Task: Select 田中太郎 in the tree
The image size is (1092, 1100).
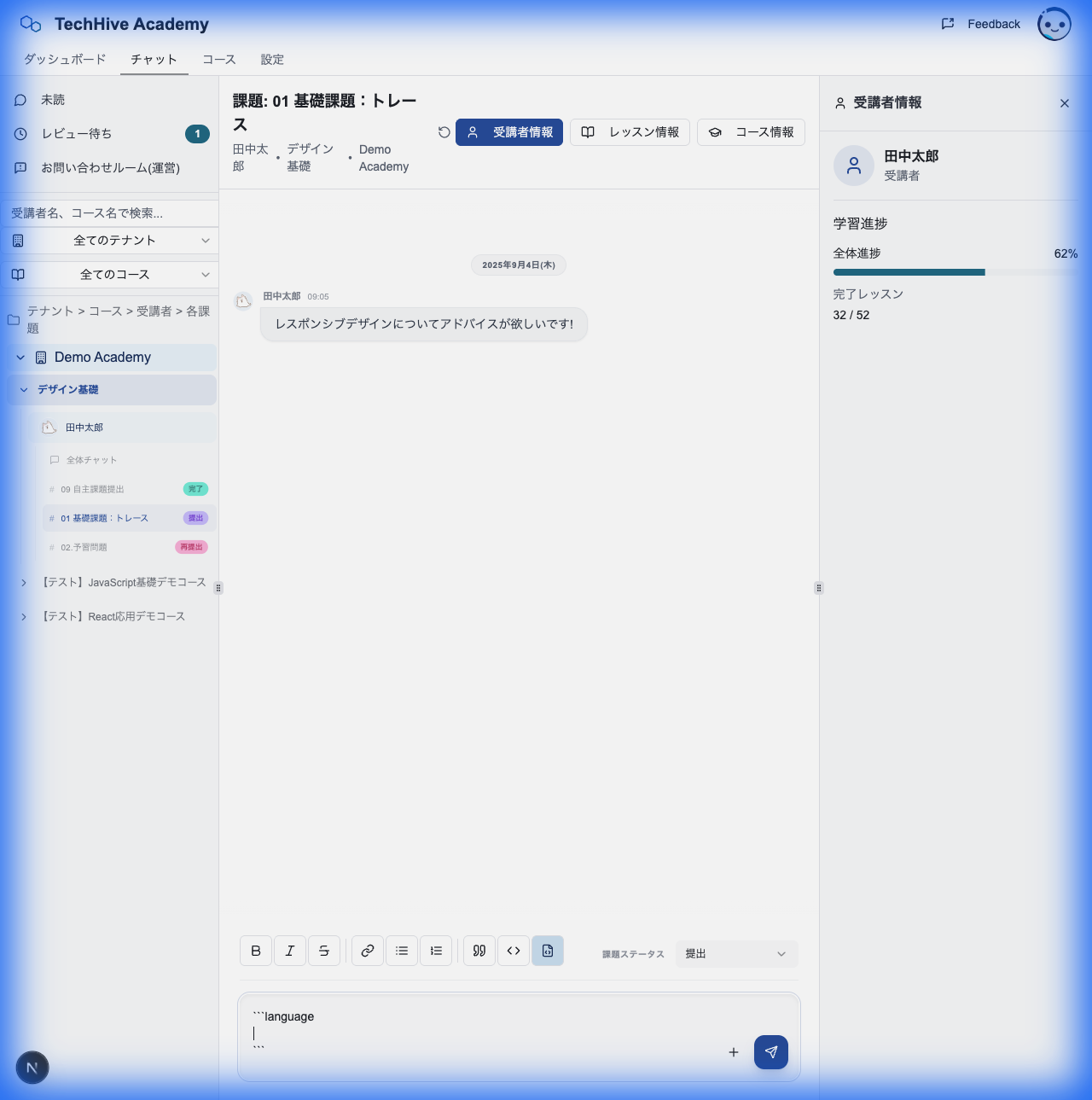Action: [126, 428]
